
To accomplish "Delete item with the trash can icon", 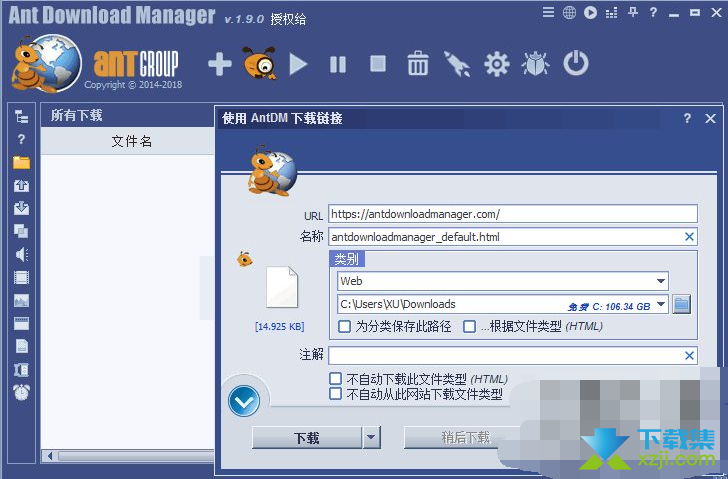I will pyautogui.click(x=417, y=63).
